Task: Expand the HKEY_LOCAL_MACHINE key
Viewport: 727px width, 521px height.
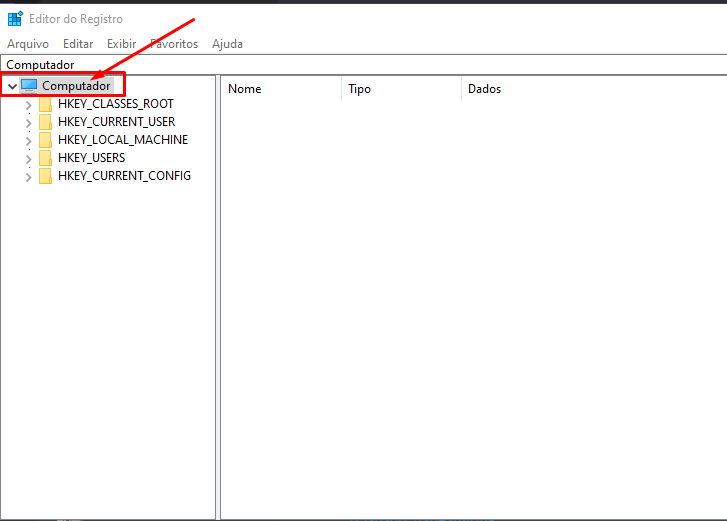Action: (28, 140)
